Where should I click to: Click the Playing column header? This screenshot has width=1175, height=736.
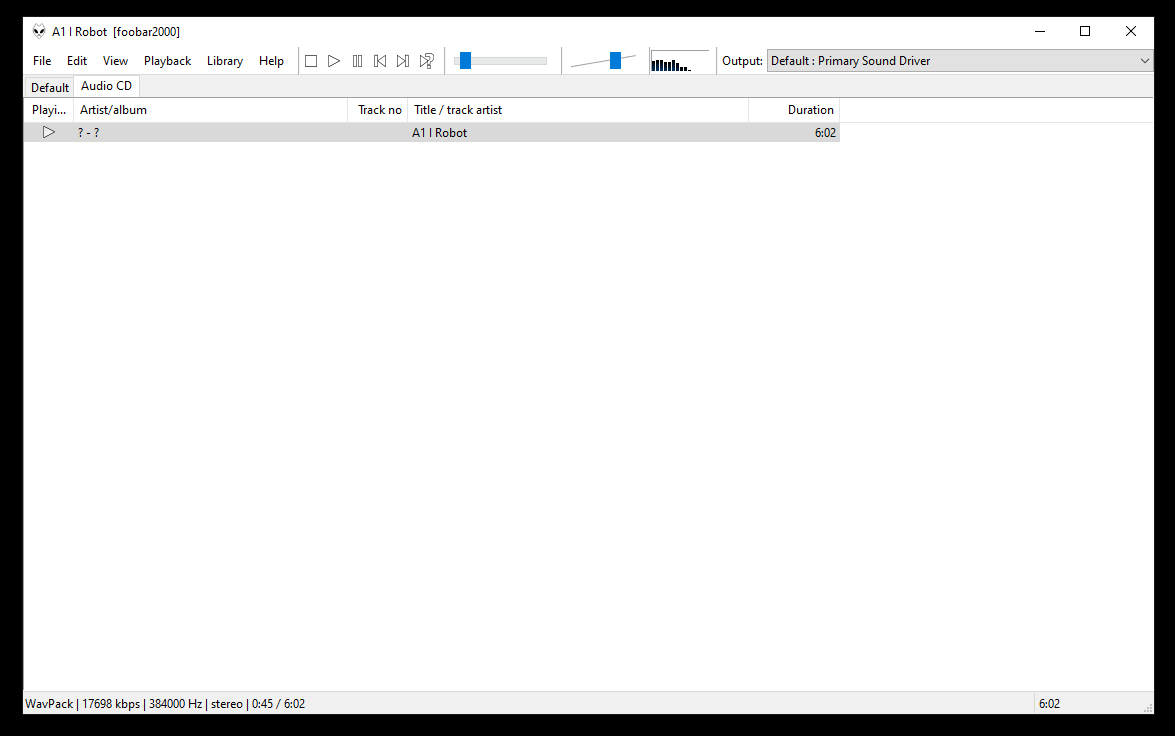click(49, 110)
